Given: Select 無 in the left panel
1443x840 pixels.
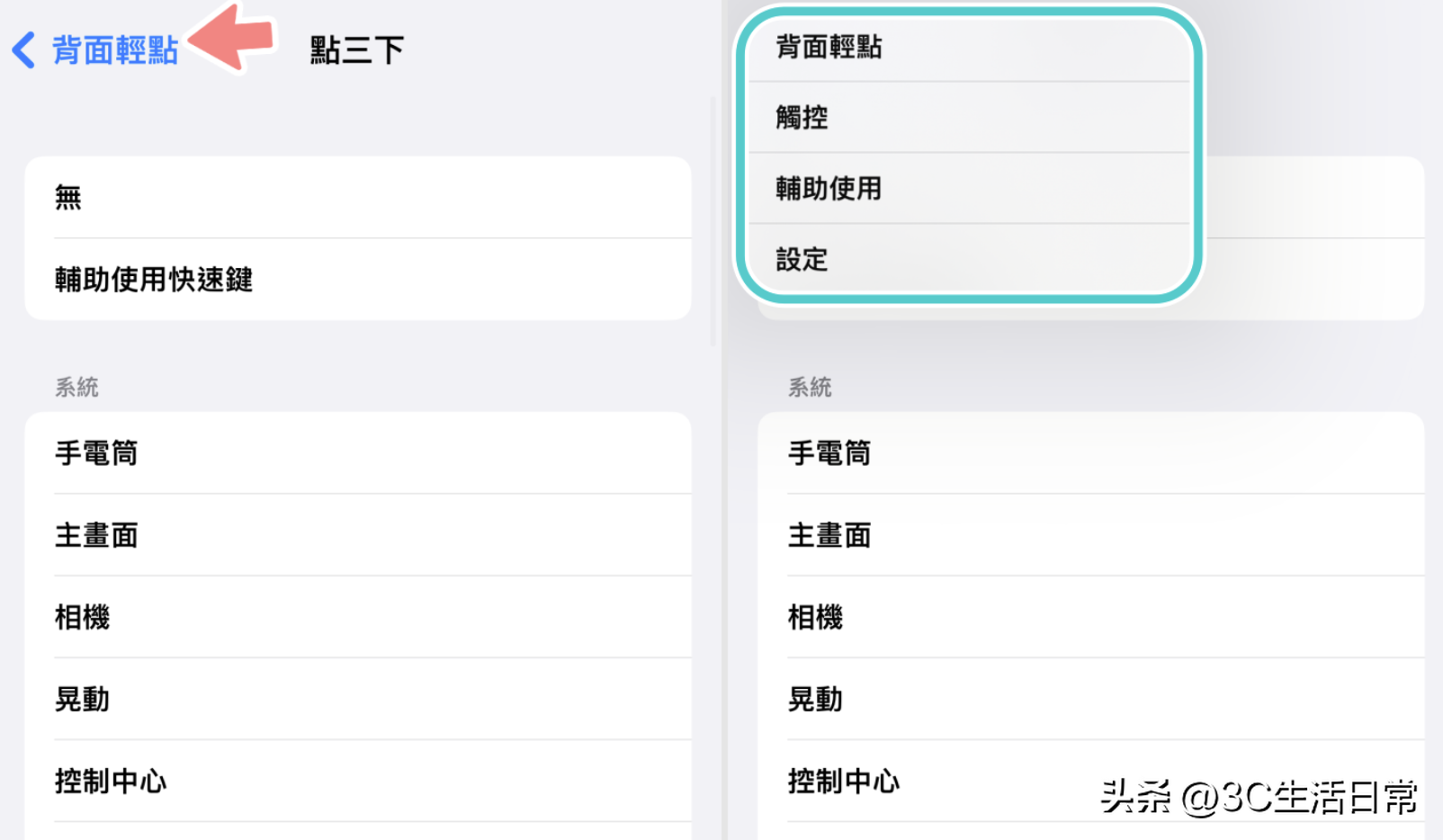Looking at the screenshot, I should click(358, 198).
